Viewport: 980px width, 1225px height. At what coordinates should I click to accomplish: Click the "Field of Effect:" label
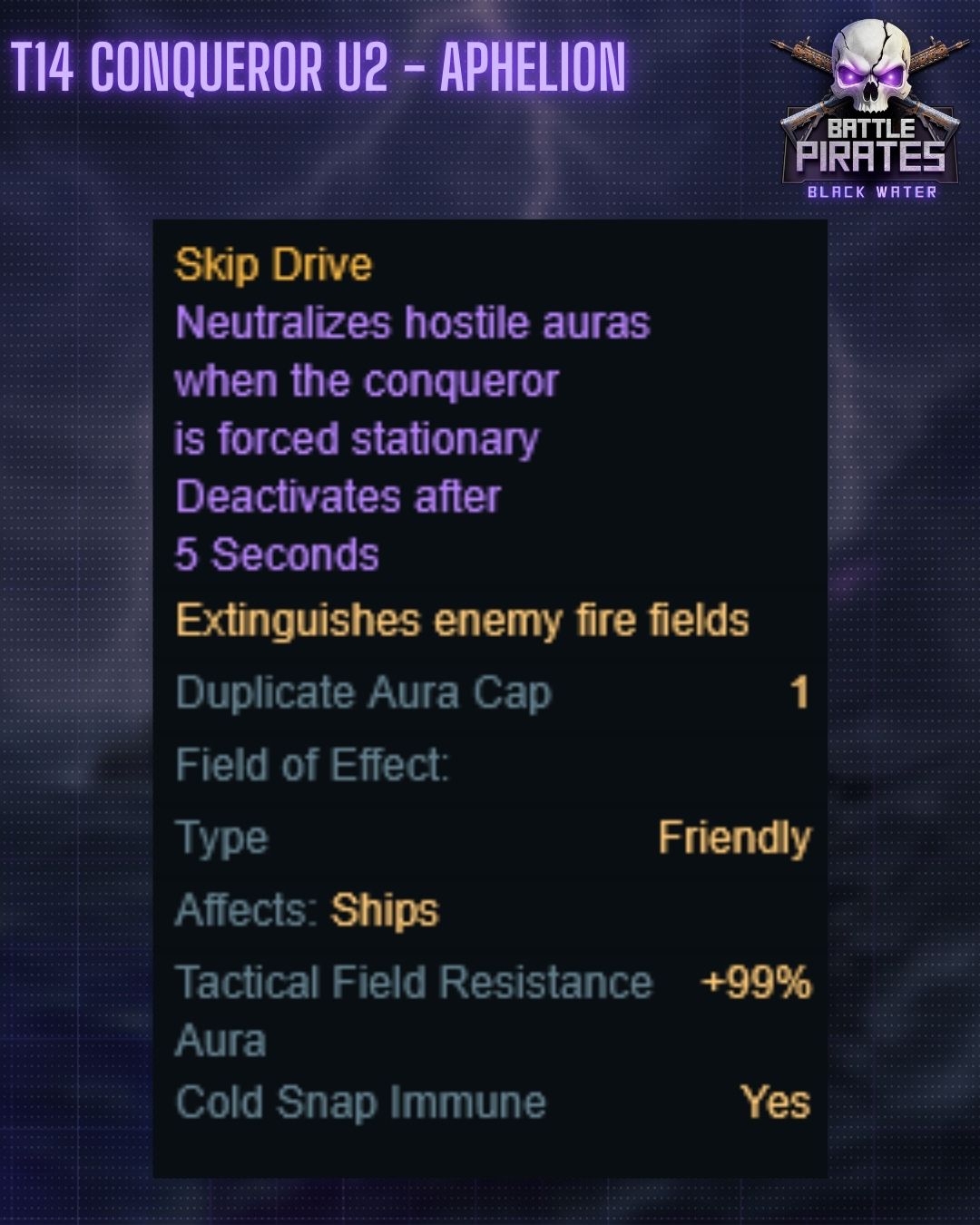[311, 765]
